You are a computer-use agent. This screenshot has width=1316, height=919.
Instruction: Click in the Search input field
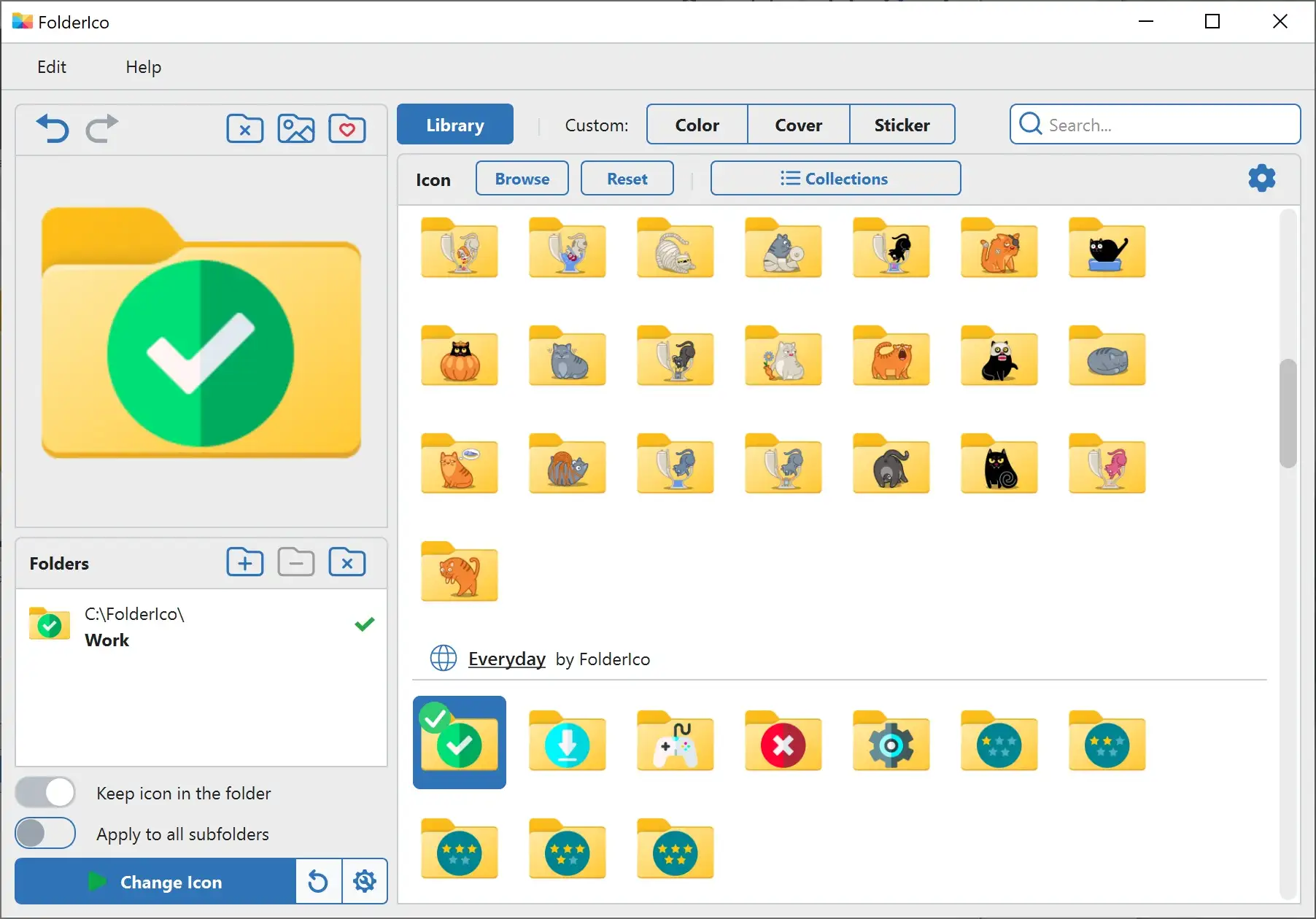1156,125
